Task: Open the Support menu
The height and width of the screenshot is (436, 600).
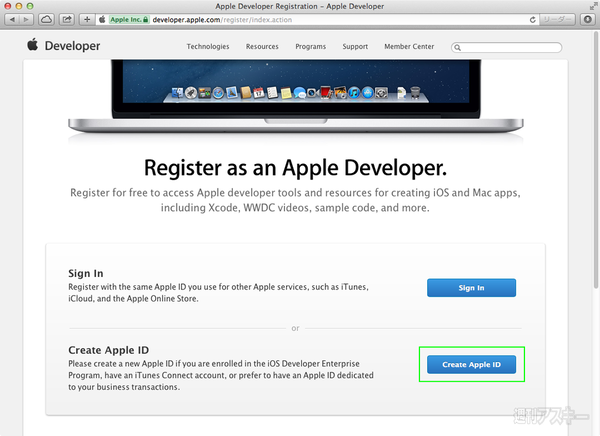Action: [x=355, y=46]
